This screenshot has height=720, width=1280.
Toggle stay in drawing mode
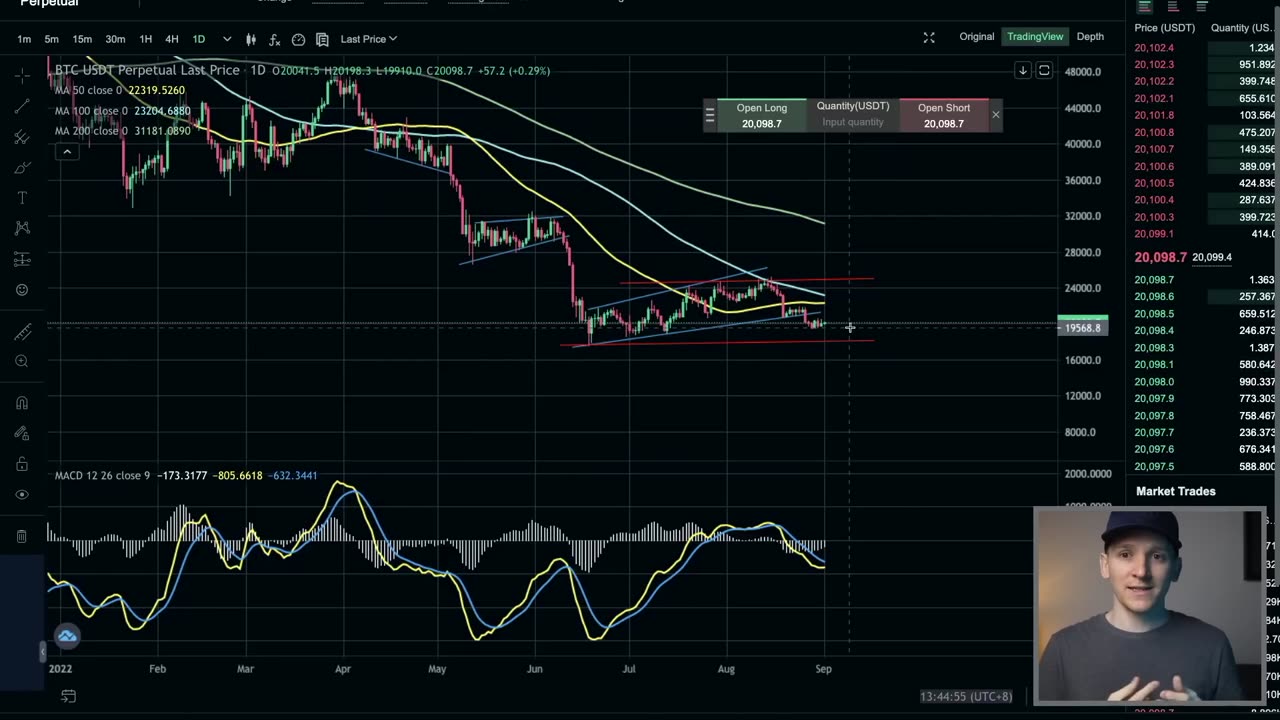tap(22, 433)
